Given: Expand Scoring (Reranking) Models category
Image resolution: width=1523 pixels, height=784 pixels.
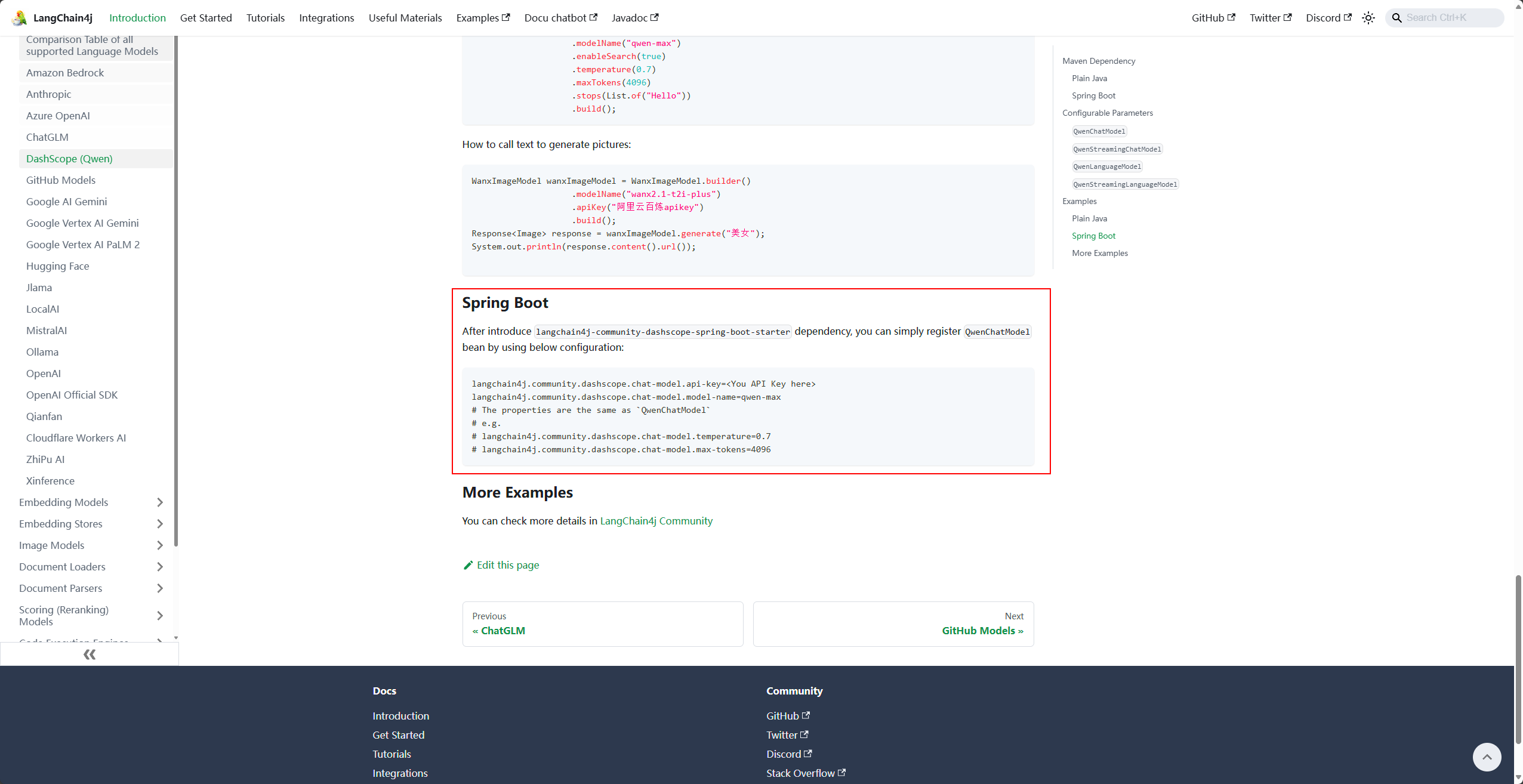Looking at the screenshot, I should pos(159,616).
